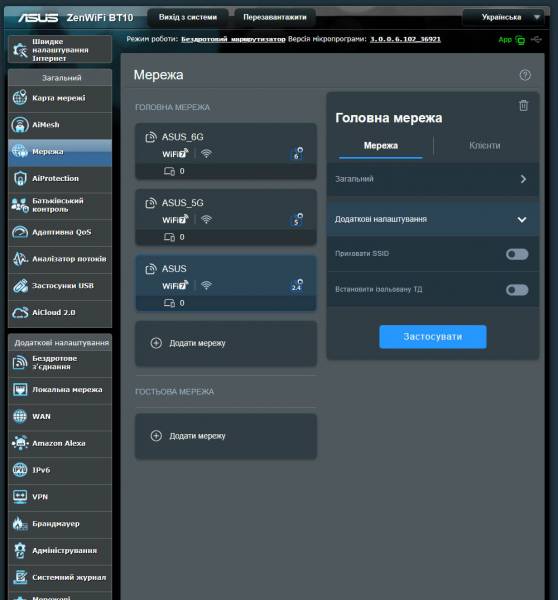Open the Адаптивна QoS gauge icon
558x600 pixels.
click(x=20, y=232)
